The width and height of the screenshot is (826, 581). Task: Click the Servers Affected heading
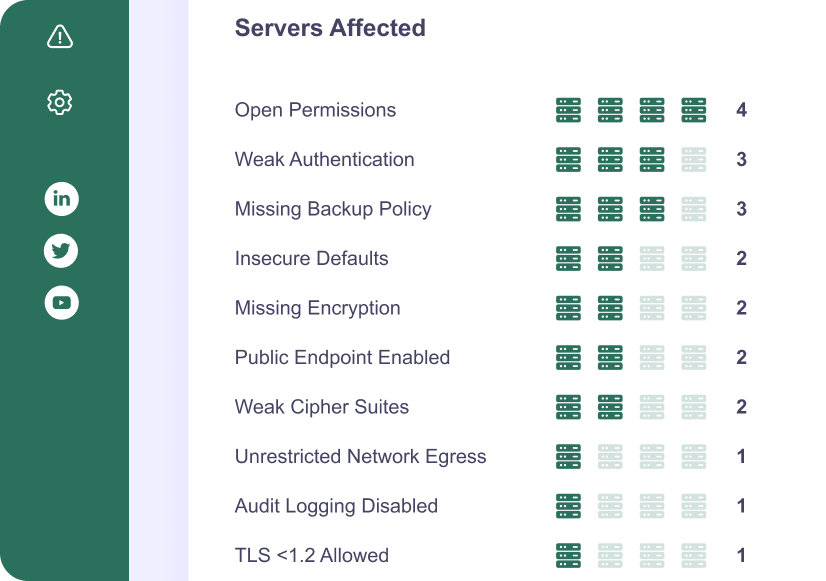[330, 28]
